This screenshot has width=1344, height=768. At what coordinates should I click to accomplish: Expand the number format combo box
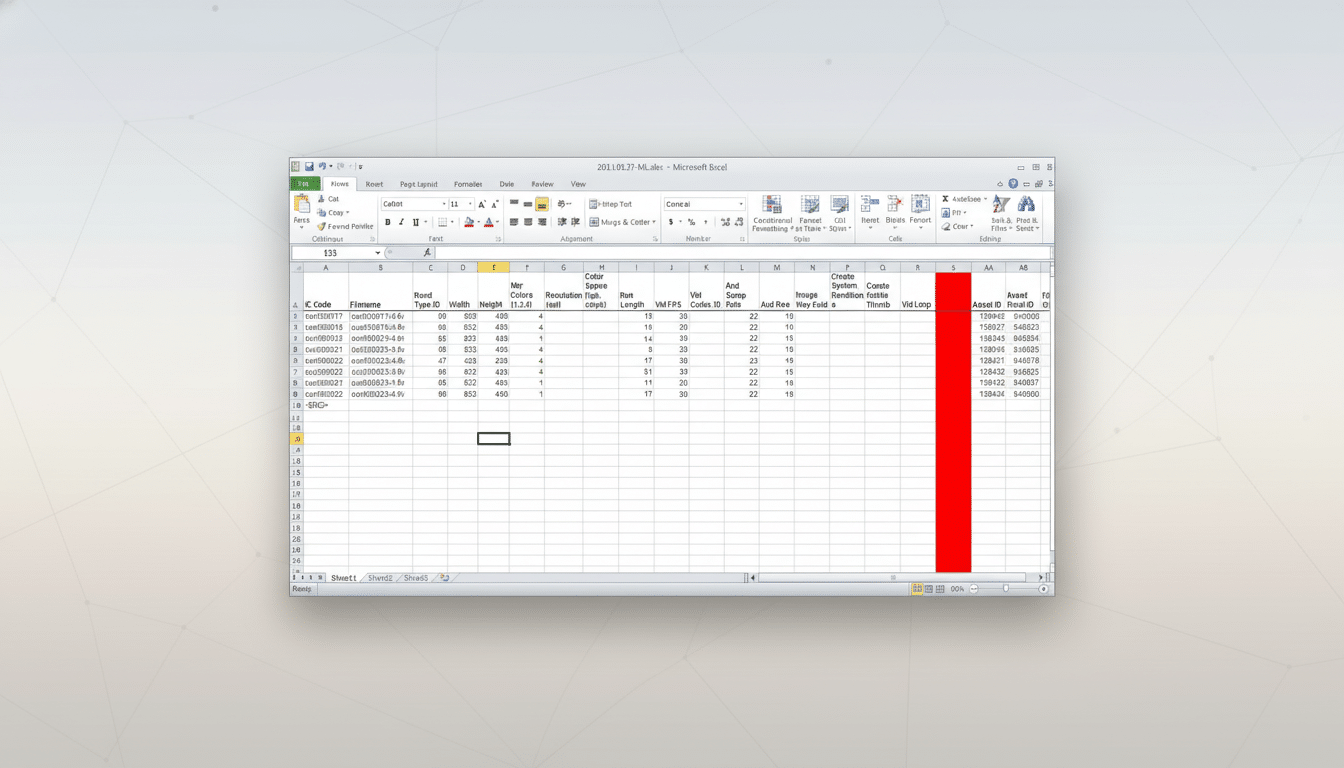pos(740,204)
